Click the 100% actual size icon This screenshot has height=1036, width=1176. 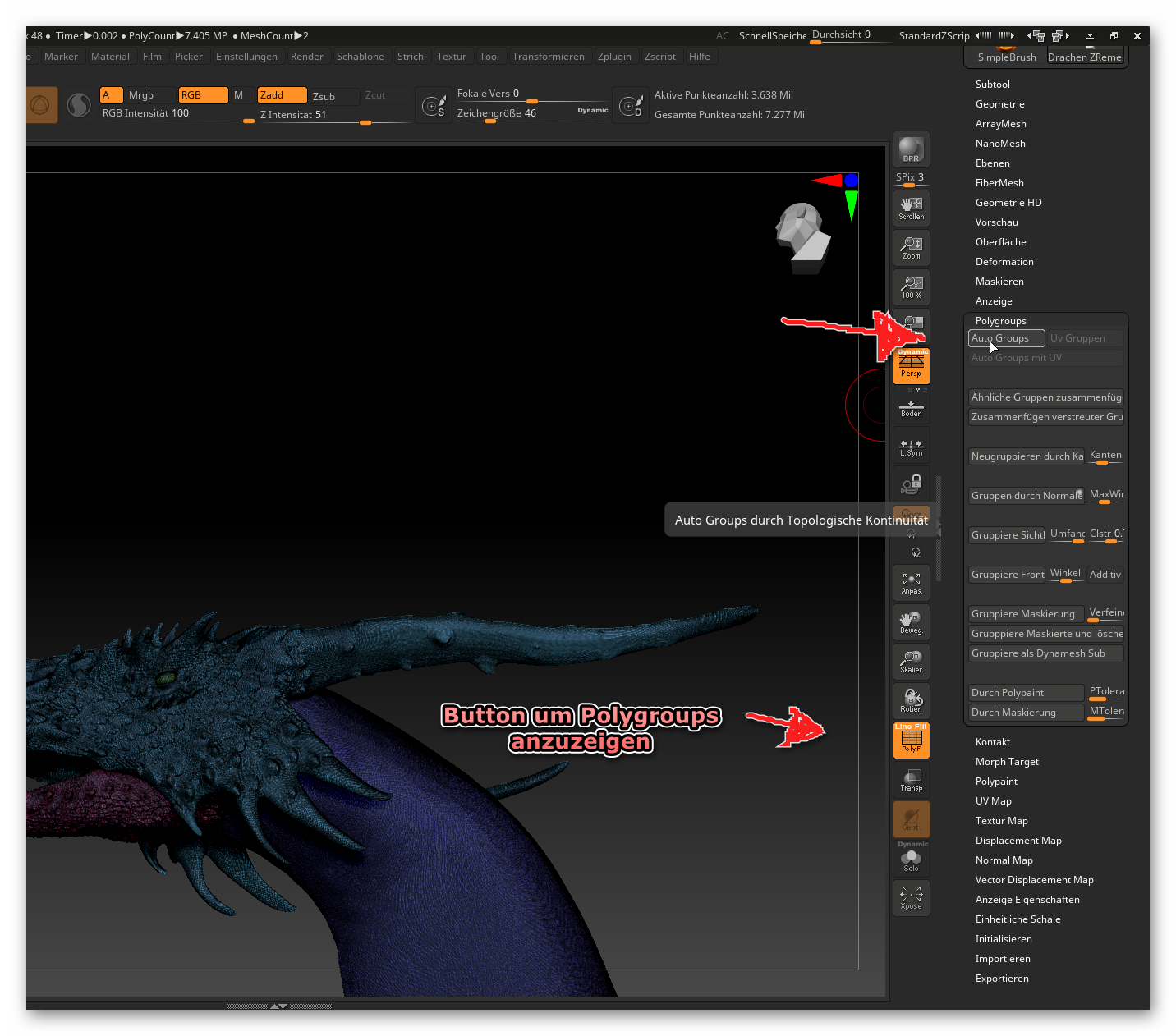[x=911, y=287]
